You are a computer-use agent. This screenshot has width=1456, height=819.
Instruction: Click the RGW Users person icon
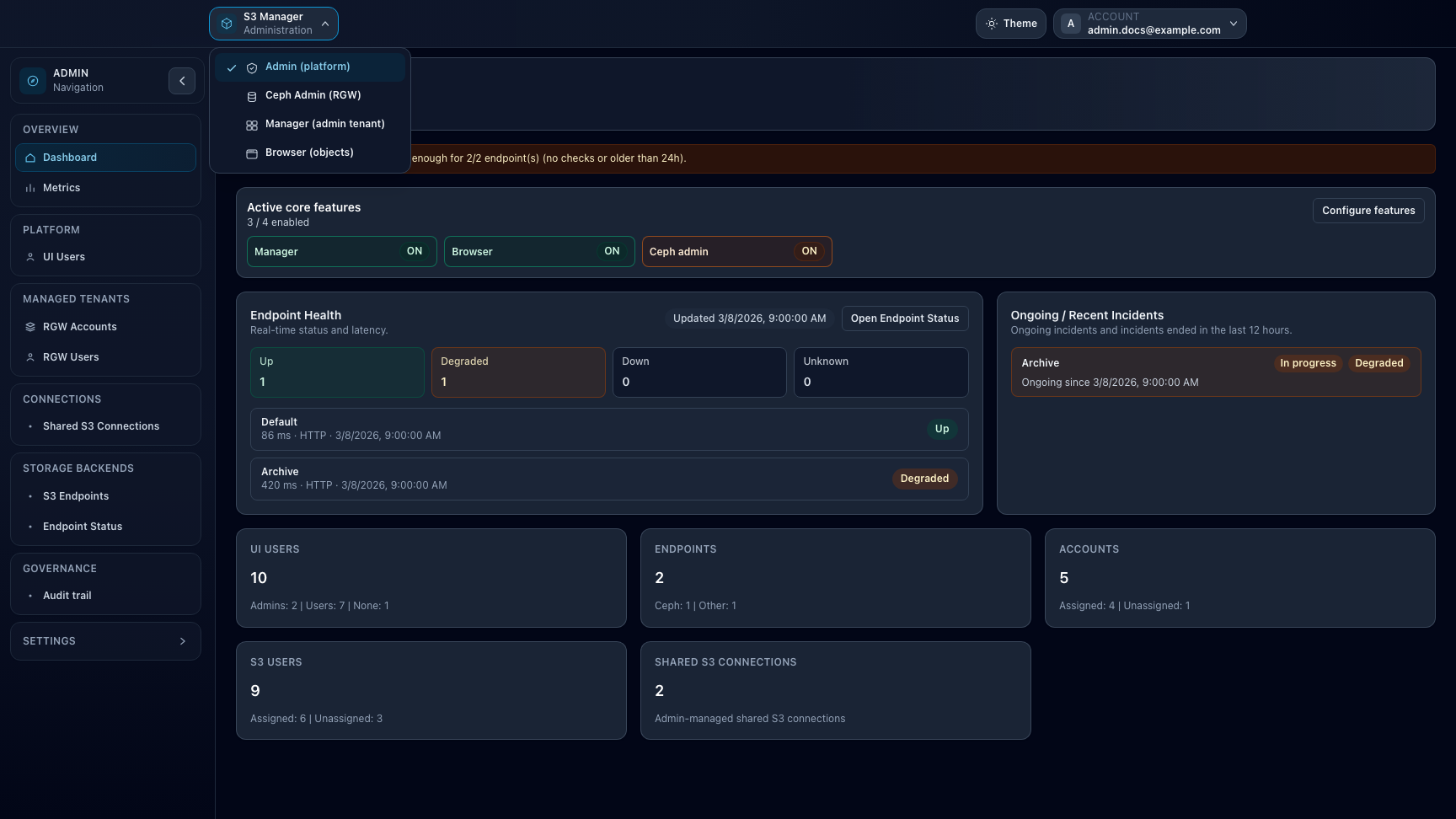click(x=30, y=356)
